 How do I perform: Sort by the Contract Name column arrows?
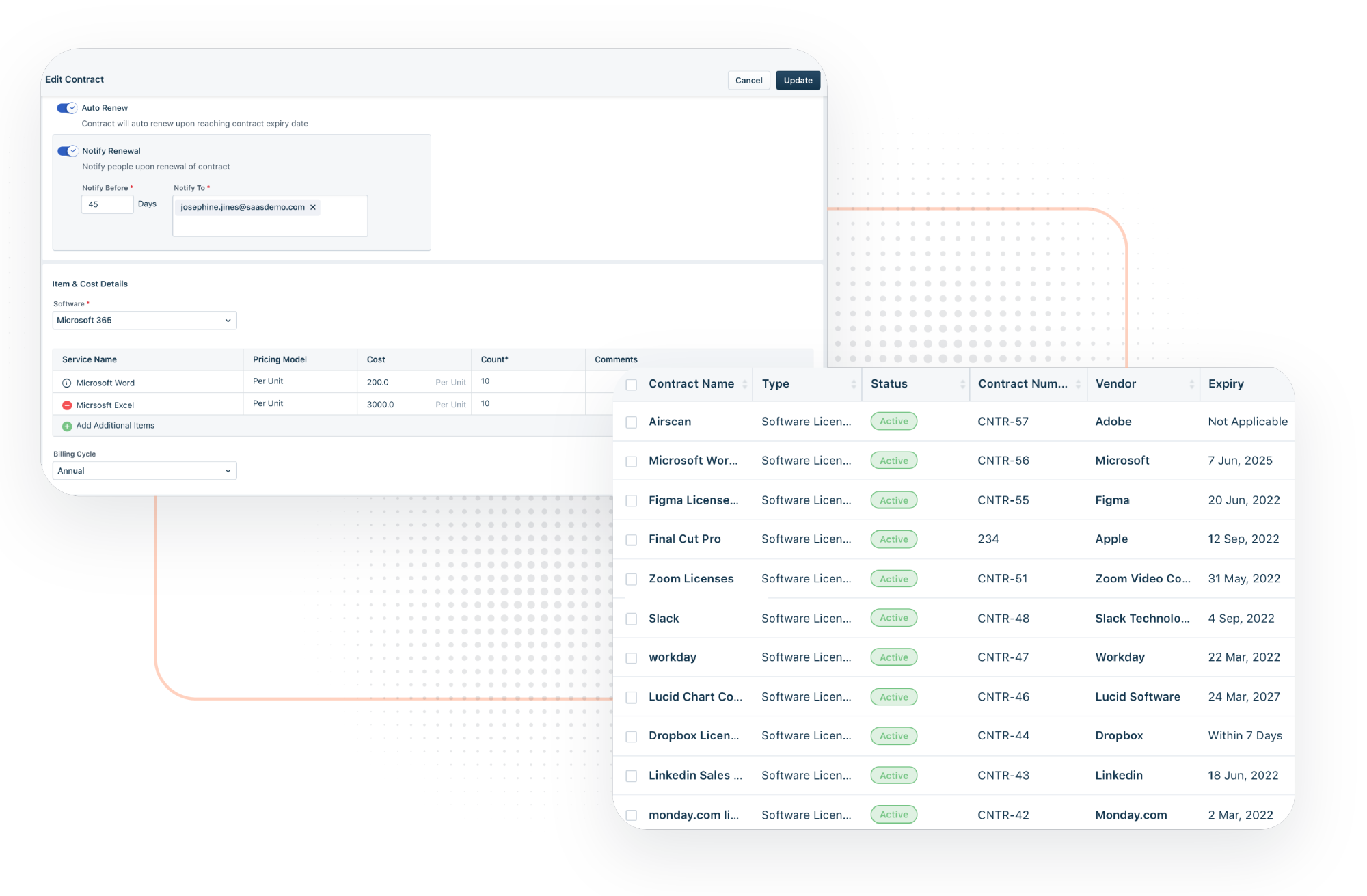(x=744, y=383)
